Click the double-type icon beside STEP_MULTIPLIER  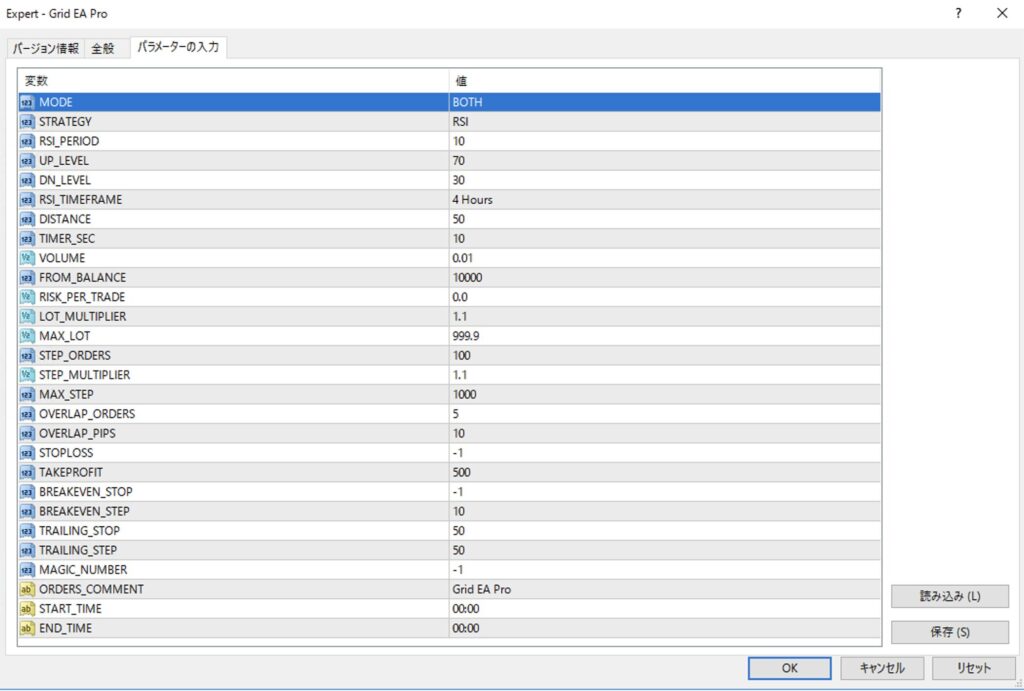pyautogui.click(x=27, y=375)
